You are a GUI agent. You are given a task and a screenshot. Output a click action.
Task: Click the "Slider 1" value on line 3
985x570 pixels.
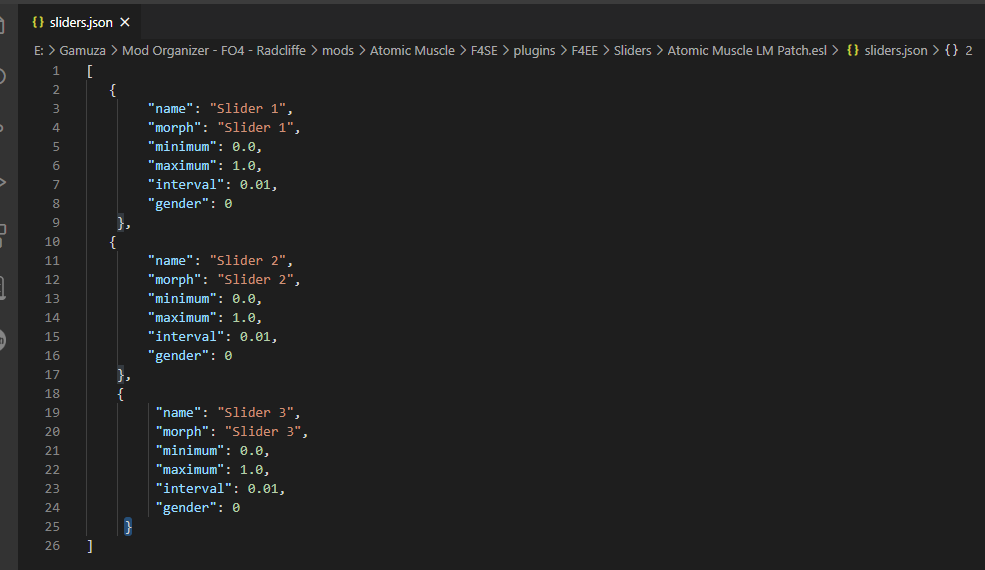tap(248, 109)
